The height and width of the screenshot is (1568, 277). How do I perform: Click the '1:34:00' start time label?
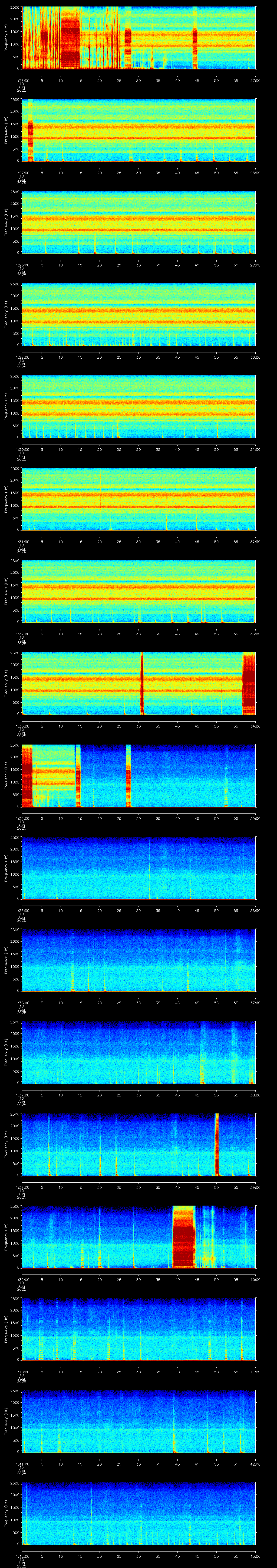[x=22, y=818]
